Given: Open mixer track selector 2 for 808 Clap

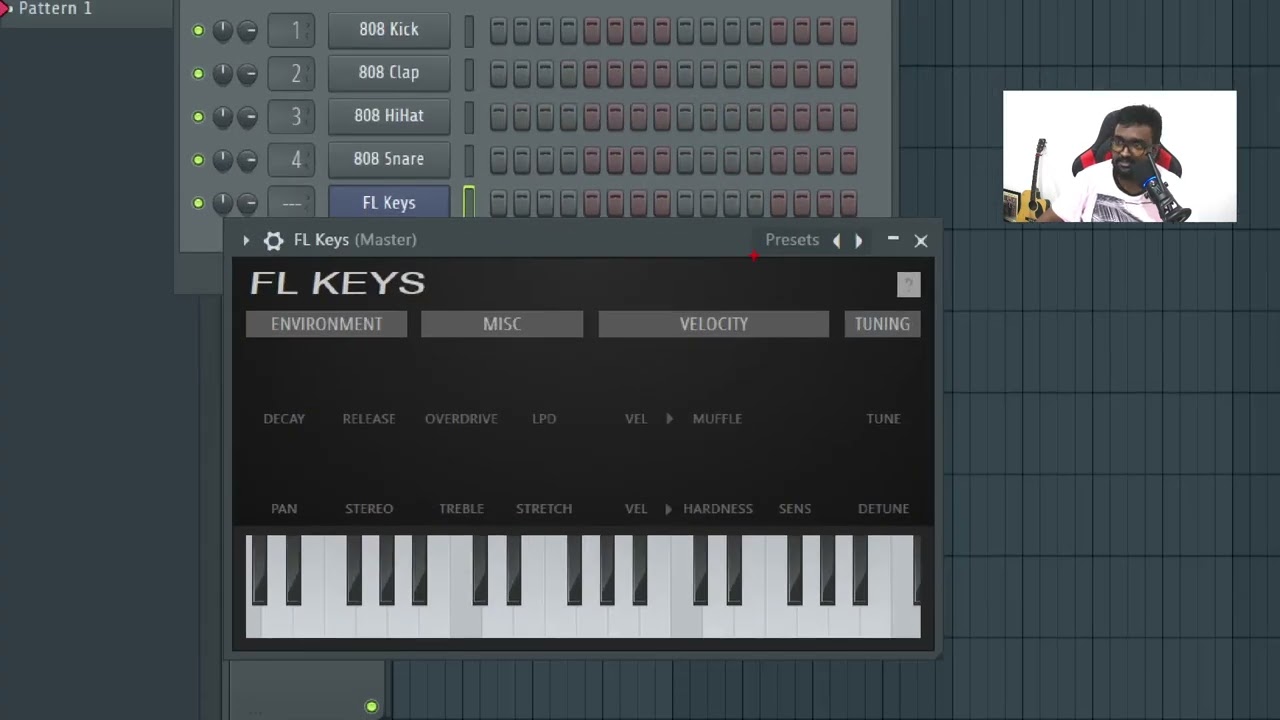Looking at the screenshot, I should pos(292,73).
